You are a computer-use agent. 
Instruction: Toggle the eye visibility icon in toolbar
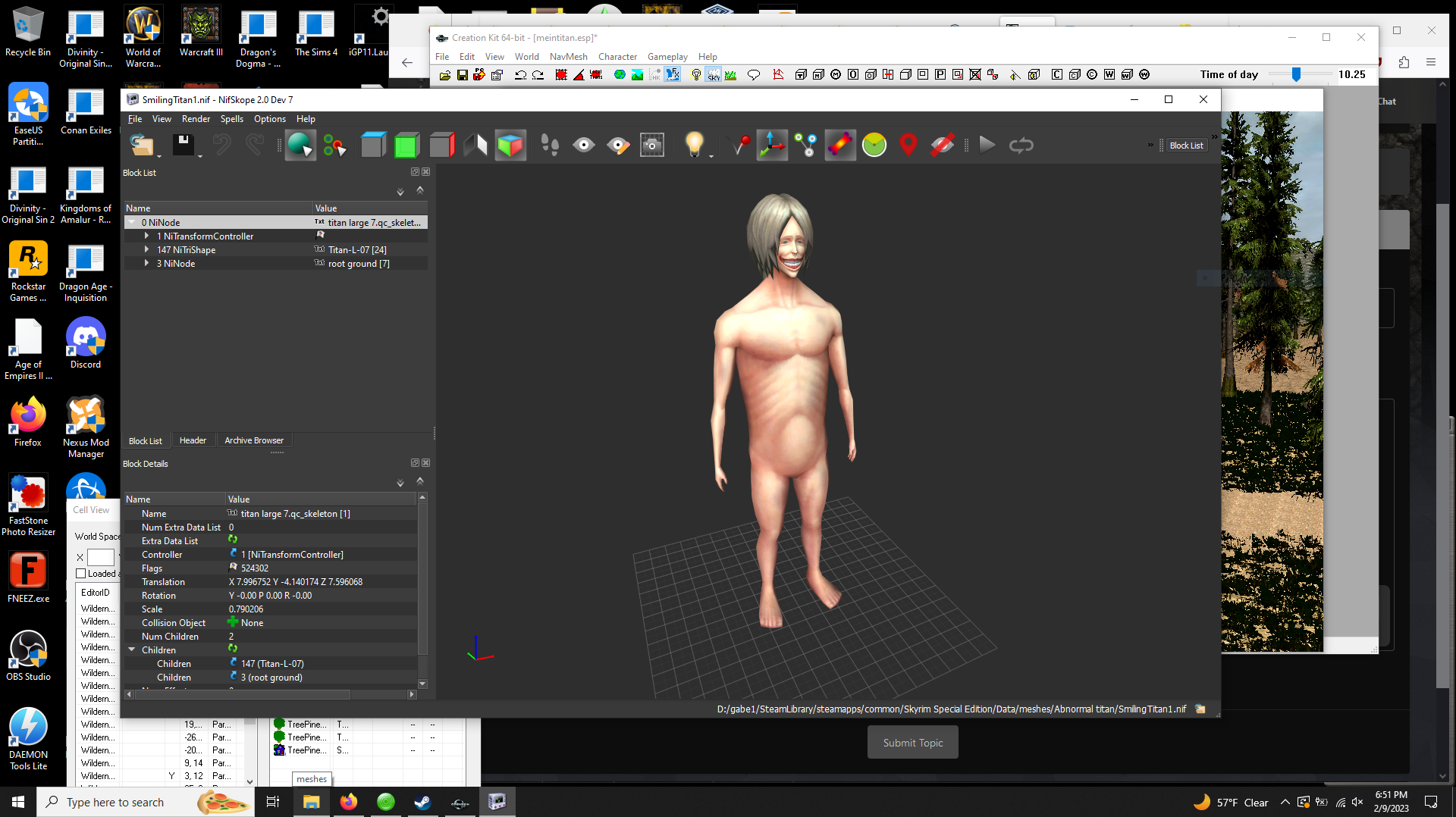click(584, 145)
